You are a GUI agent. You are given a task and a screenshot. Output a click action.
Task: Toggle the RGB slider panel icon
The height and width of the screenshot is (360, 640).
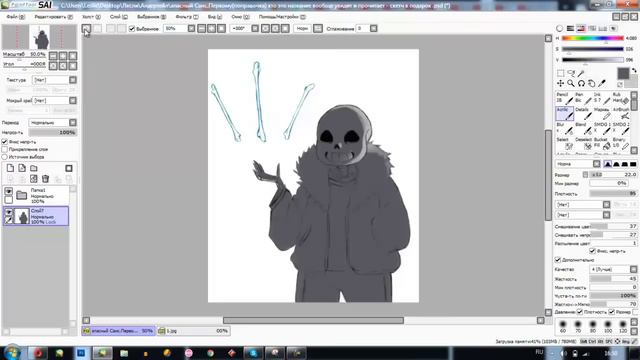click(x=570, y=28)
